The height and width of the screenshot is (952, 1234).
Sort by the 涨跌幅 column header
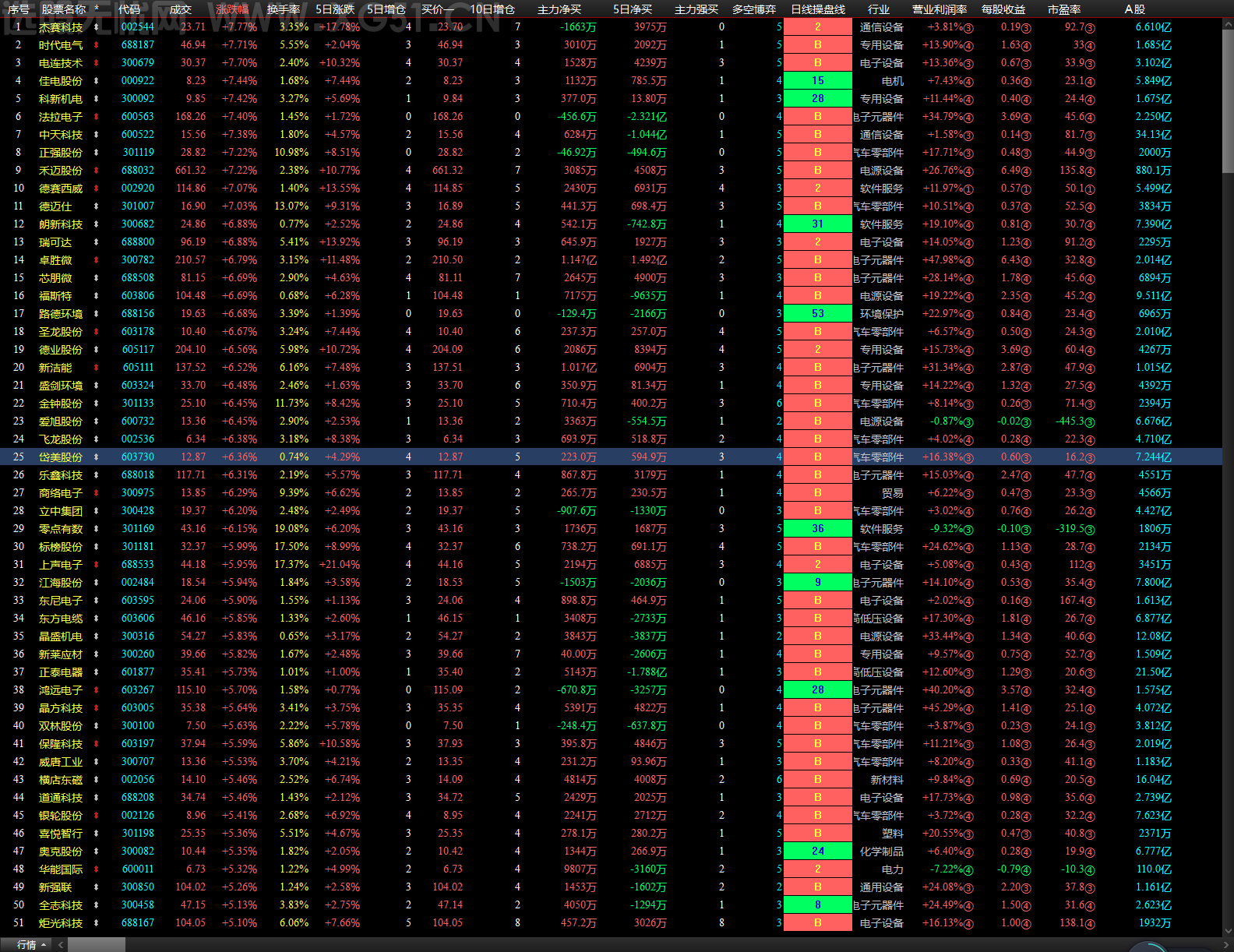pyautogui.click(x=232, y=9)
